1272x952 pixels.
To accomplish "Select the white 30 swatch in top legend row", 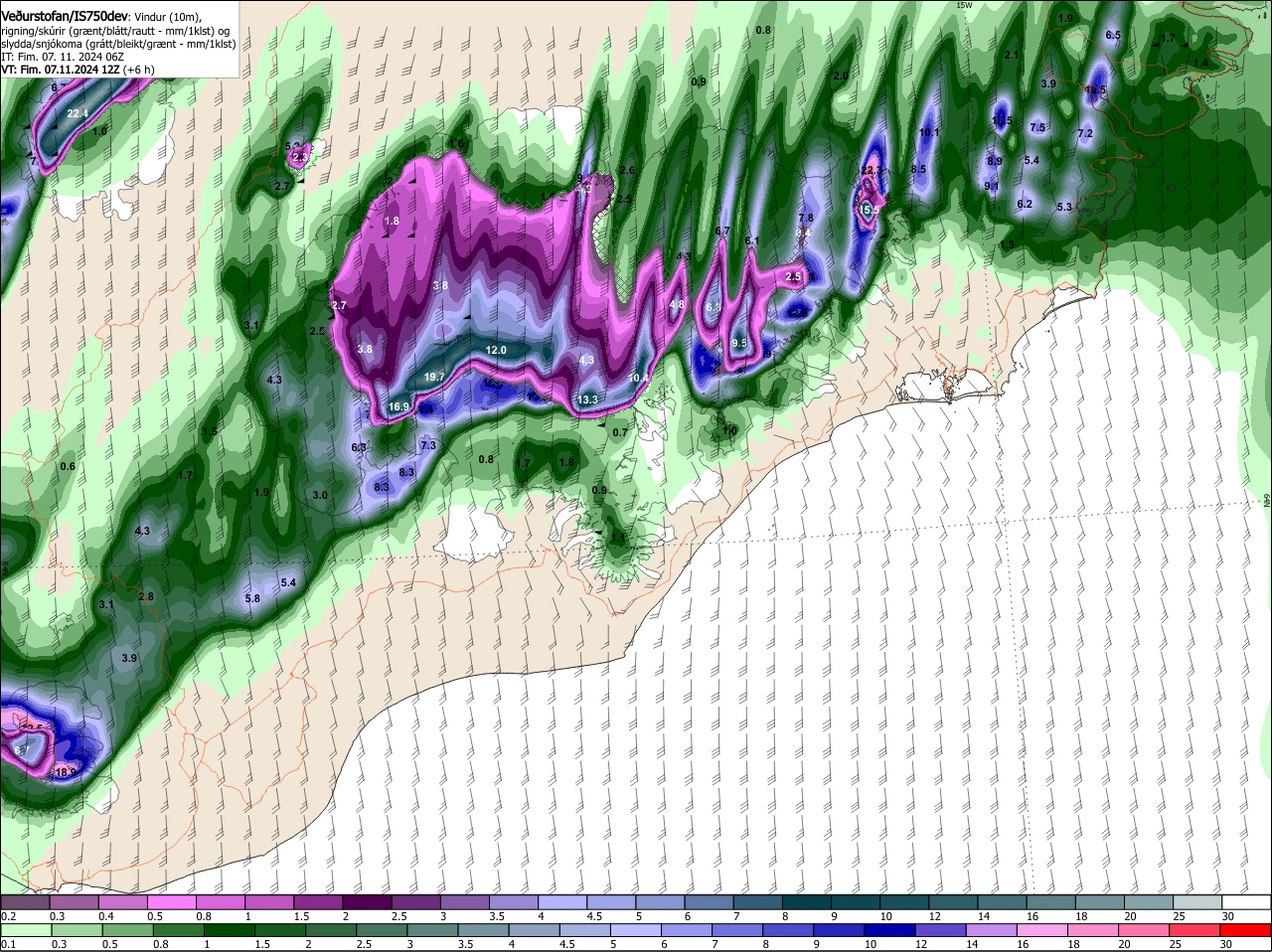I will tap(1247, 902).
